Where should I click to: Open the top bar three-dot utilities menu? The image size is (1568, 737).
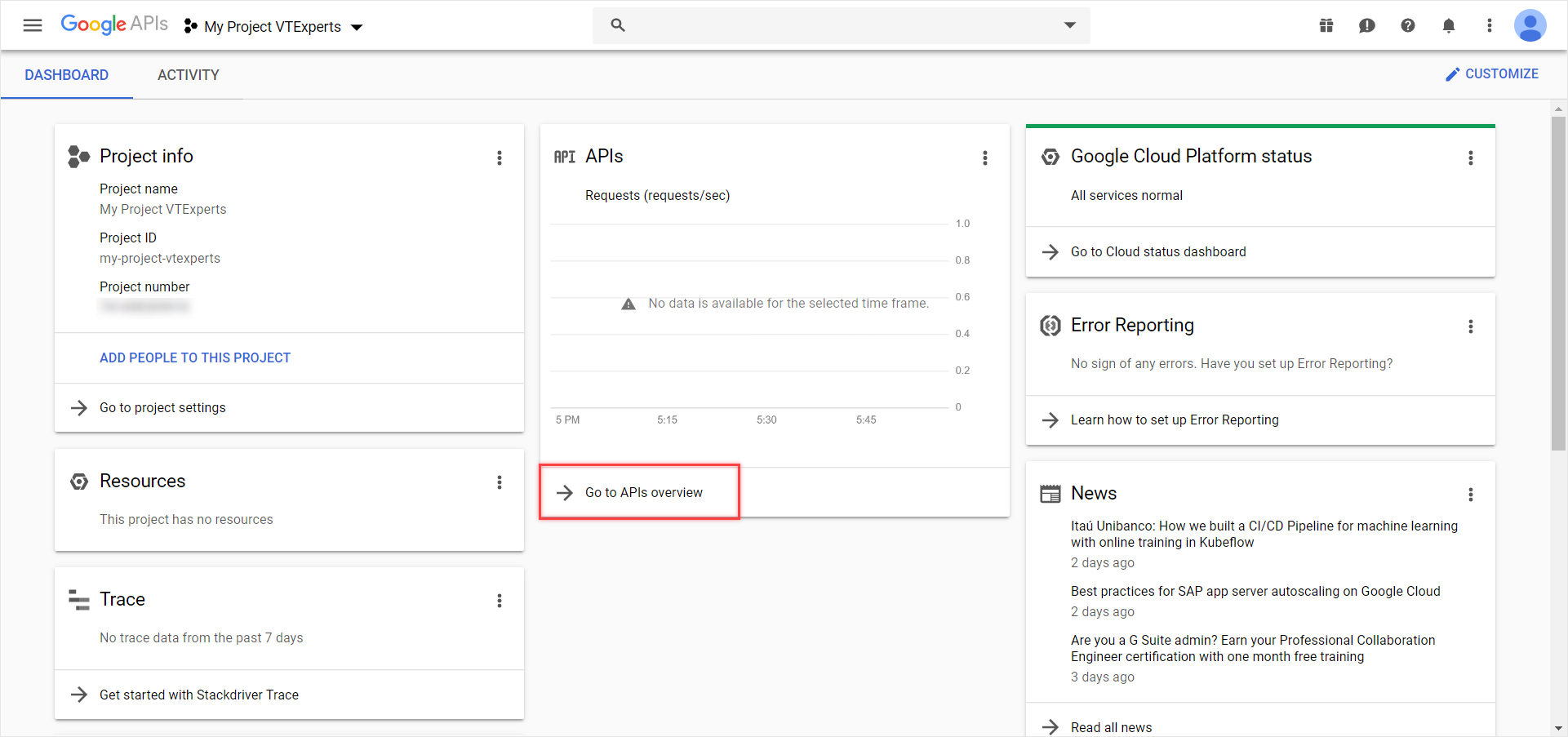coord(1490,25)
